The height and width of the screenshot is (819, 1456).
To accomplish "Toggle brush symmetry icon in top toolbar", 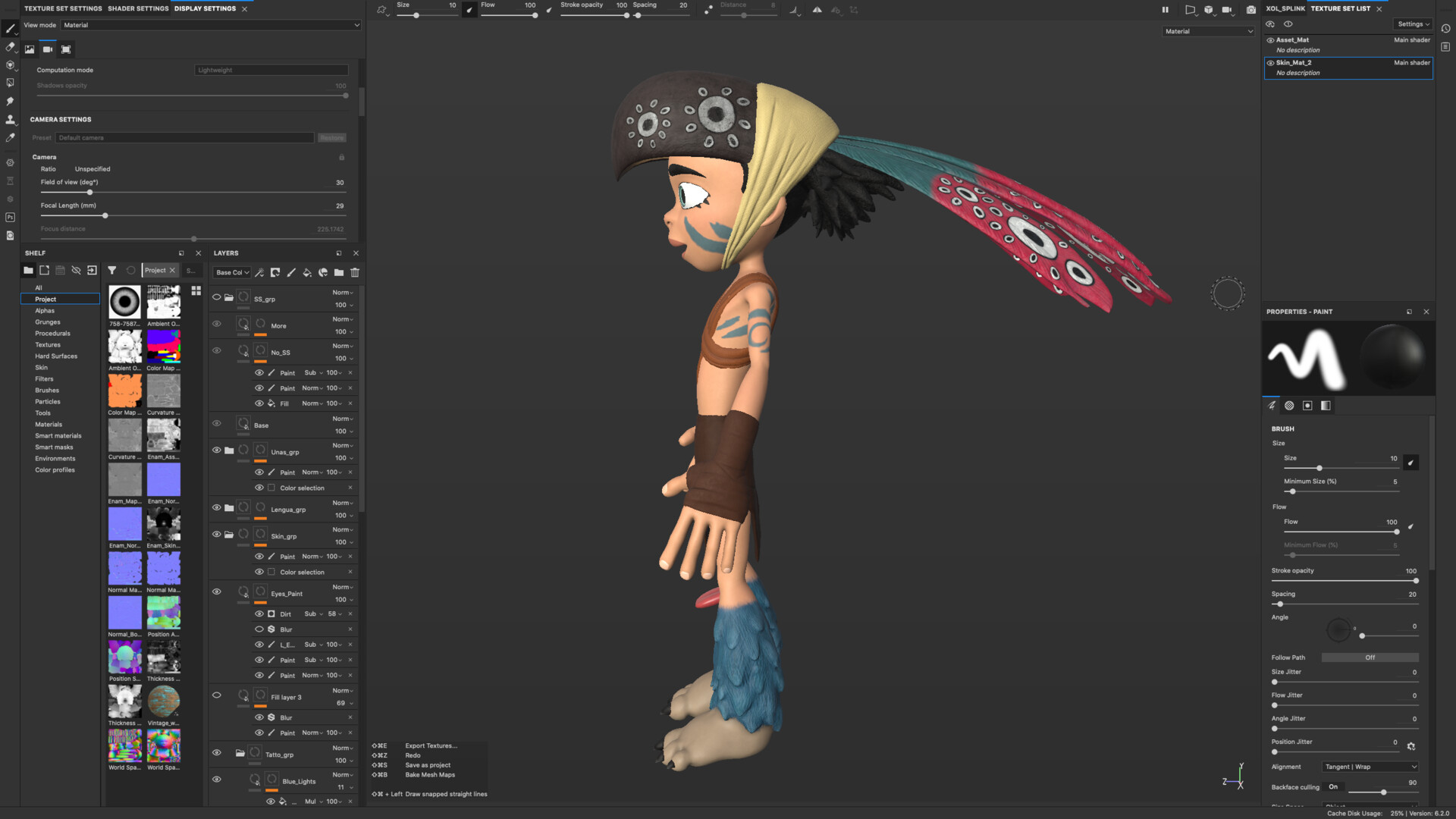I will [817, 10].
